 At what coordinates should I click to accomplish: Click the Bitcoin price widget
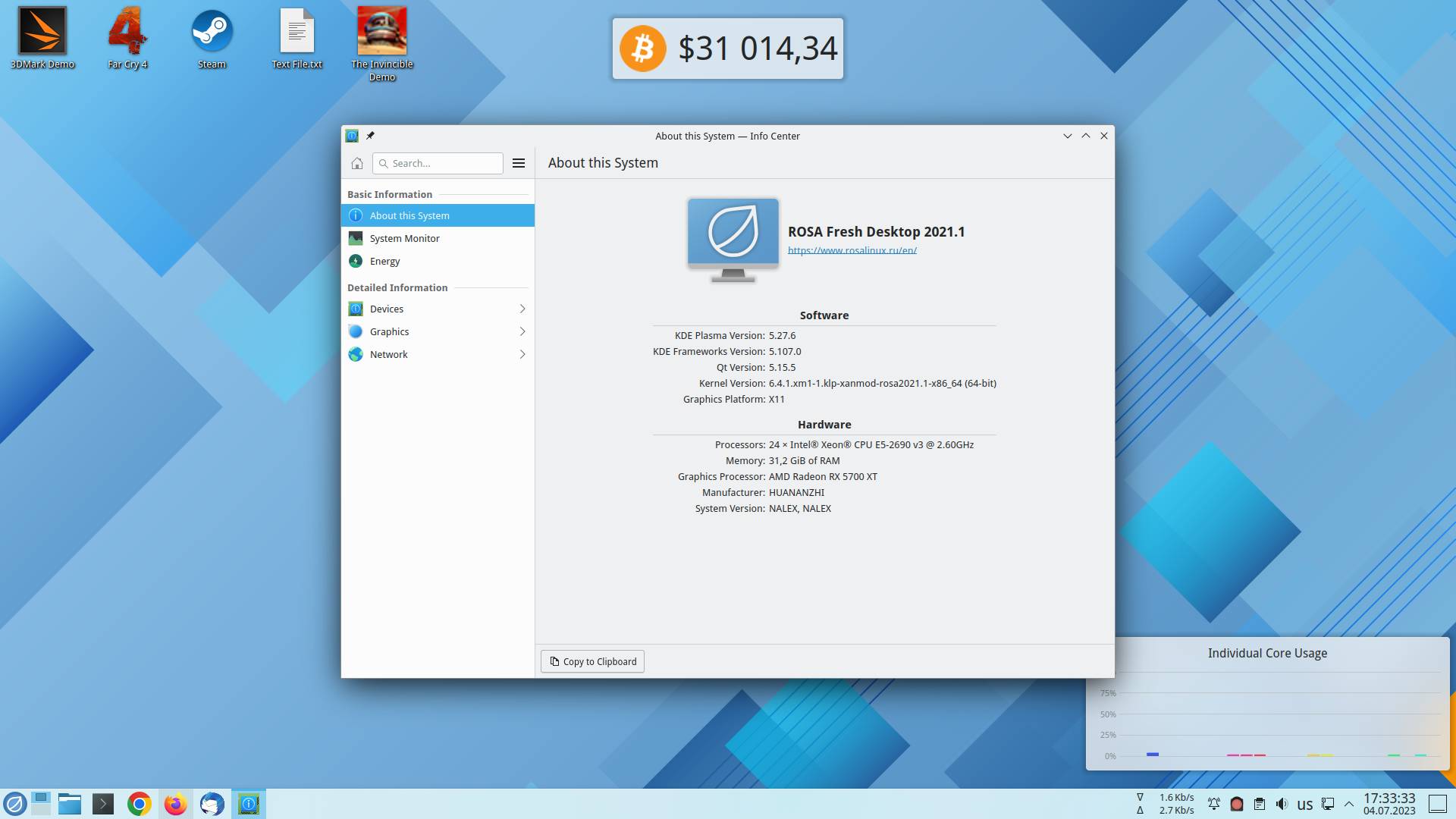click(x=728, y=49)
